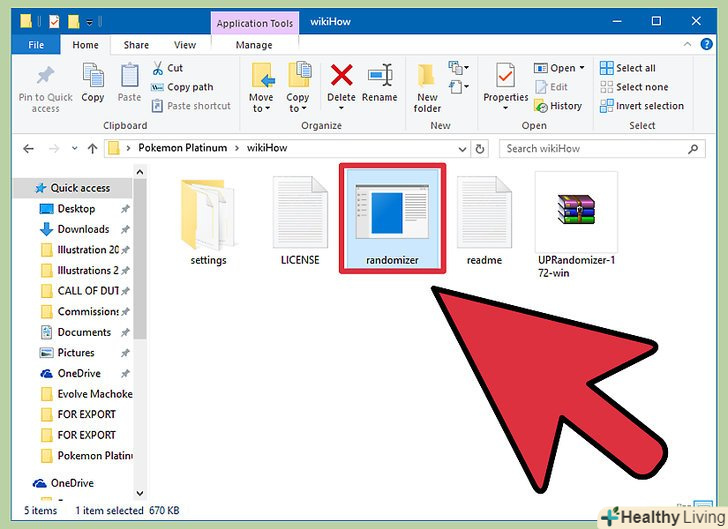Select the randomizer application file
Screen dimensions: 728x529
pos(392,218)
